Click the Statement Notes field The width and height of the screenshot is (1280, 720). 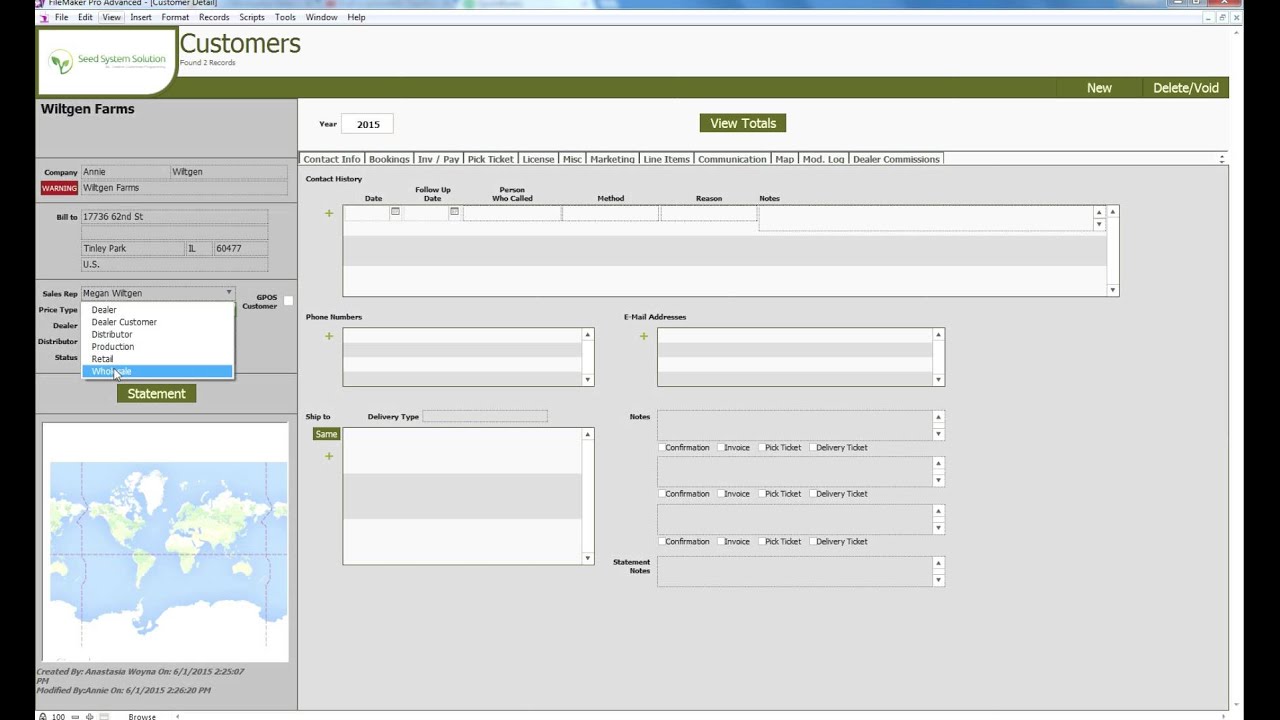tap(794, 572)
